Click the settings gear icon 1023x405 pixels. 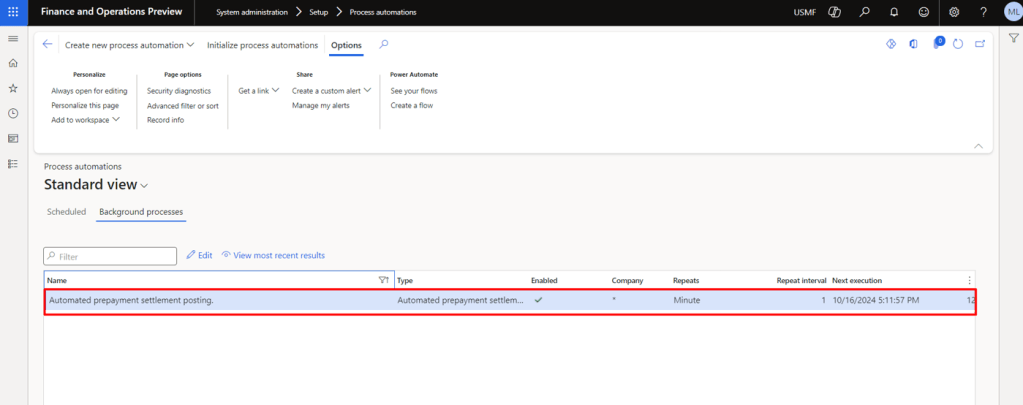[x=954, y=12]
